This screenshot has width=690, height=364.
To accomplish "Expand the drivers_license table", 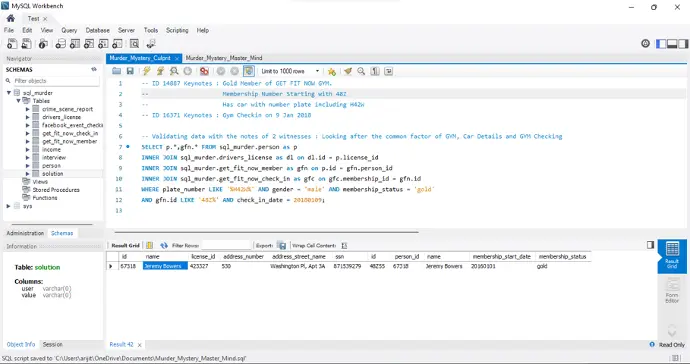I will (x=28, y=117).
